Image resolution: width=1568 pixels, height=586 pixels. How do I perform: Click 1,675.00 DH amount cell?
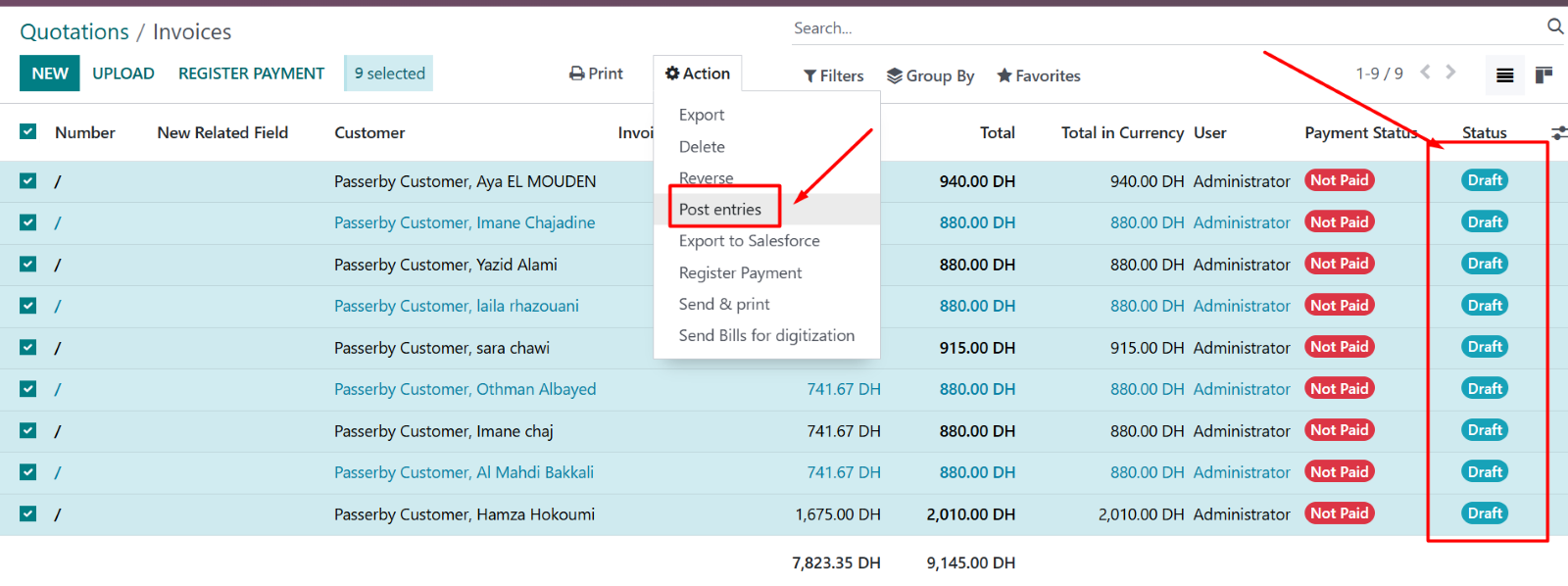(x=838, y=514)
